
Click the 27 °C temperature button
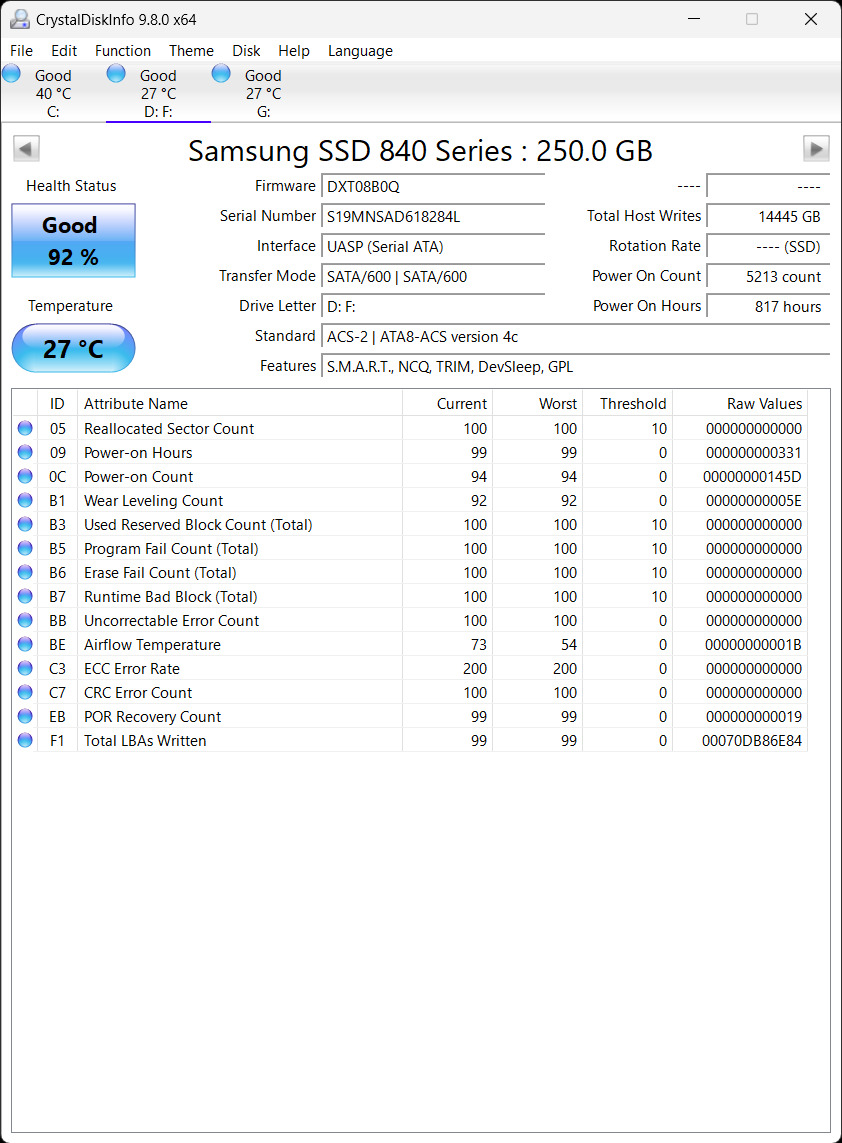click(x=74, y=348)
